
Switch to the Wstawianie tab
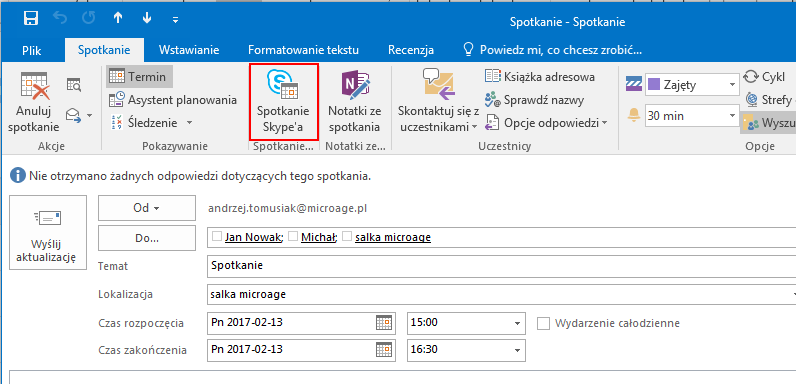(189, 50)
